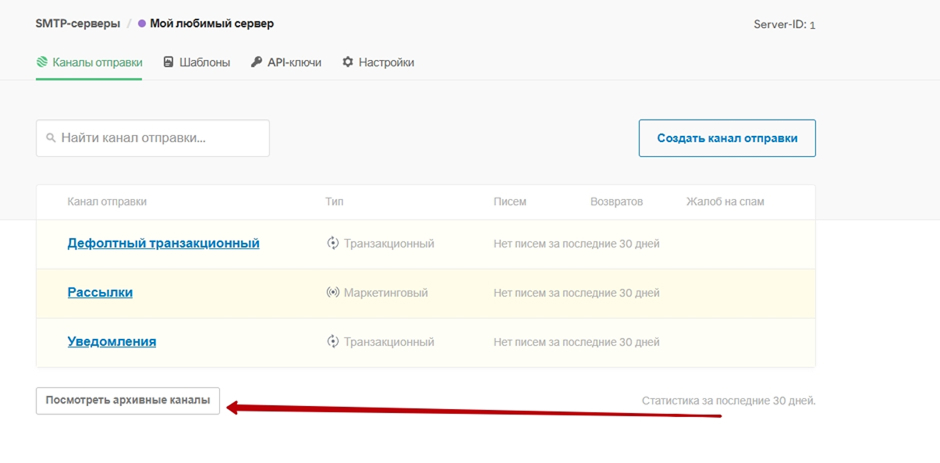This screenshot has height=463, width=940.
Task: Open the Рассылки channel link
Action: (x=100, y=293)
